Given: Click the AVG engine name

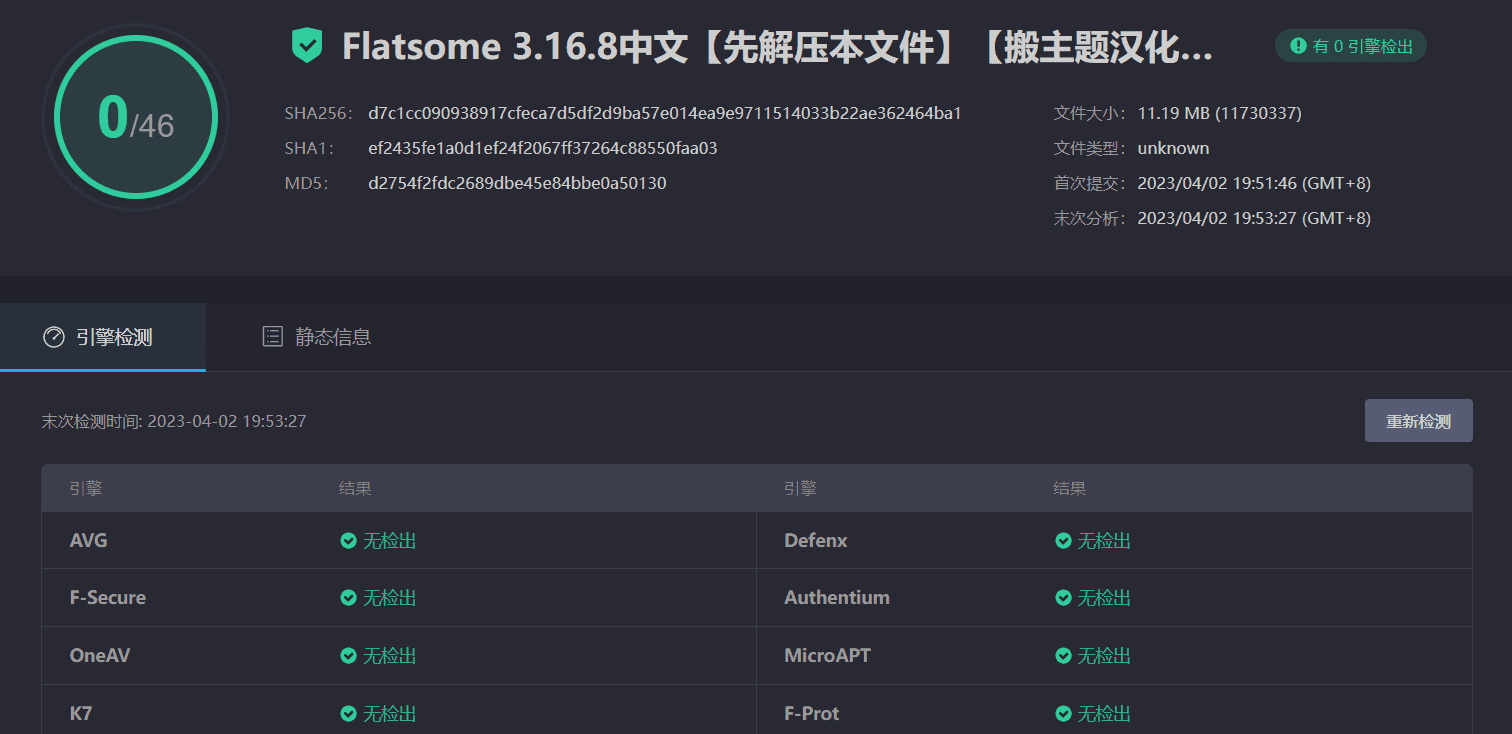Looking at the screenshot, I should coord(89,541).
